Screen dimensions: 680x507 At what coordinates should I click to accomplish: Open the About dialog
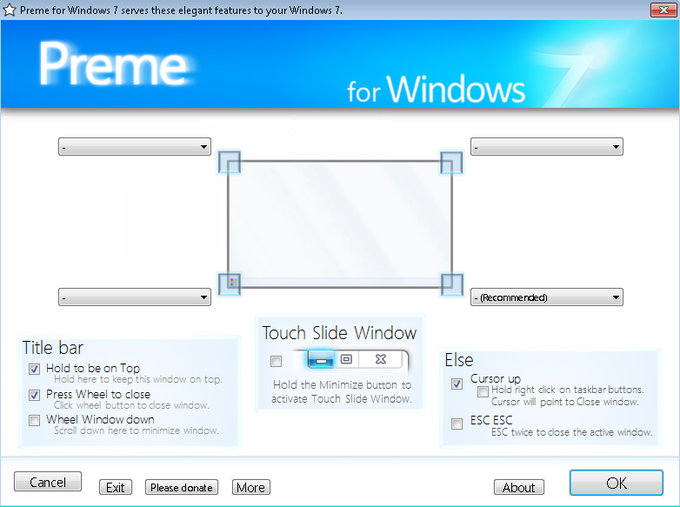click(x=519, y=487)
